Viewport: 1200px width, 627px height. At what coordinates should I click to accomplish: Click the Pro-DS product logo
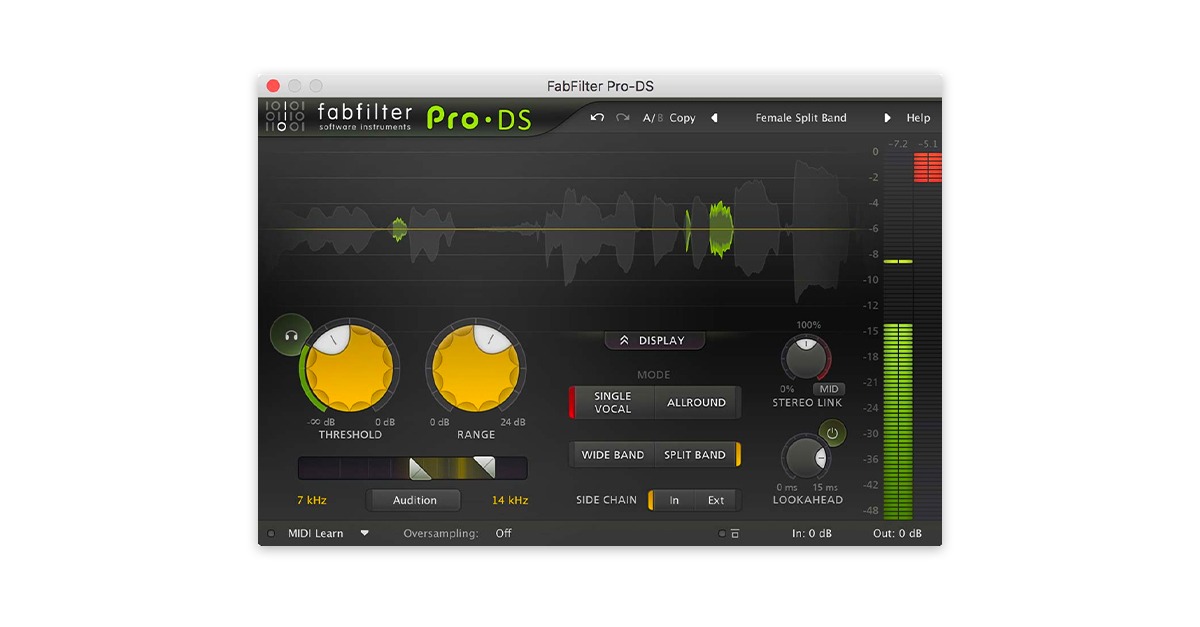pos(480,118)
